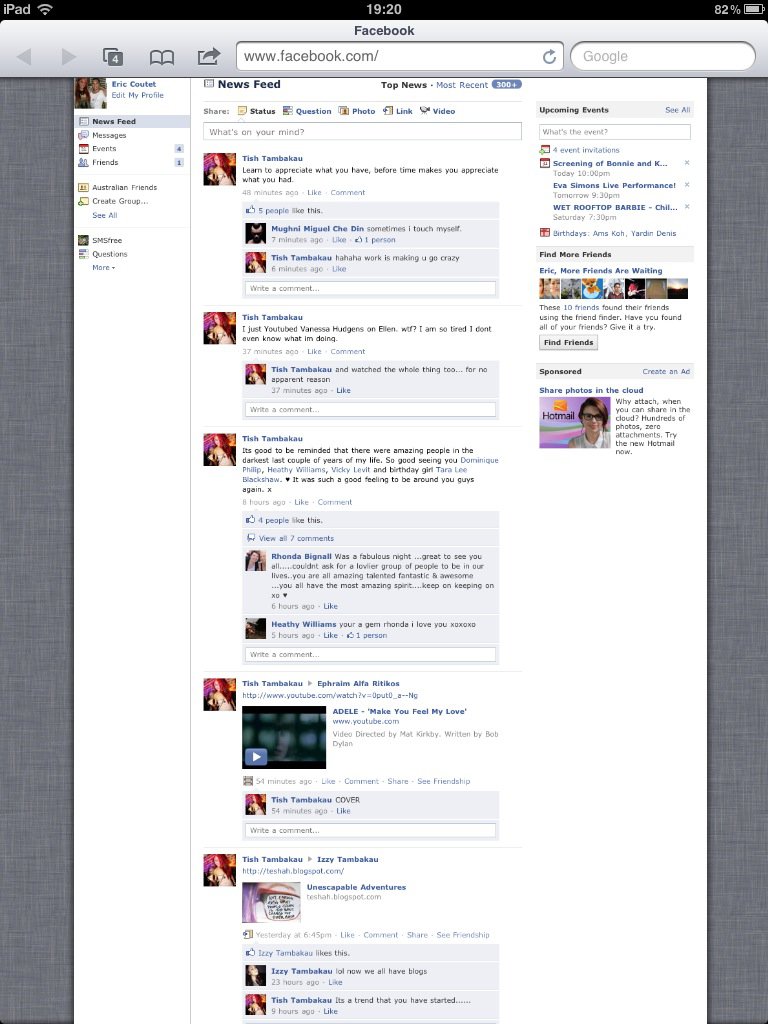Open Questions app in sidebar
Image resolution: width=768 pixels, height=1024 pixels.
pos(109,254)
